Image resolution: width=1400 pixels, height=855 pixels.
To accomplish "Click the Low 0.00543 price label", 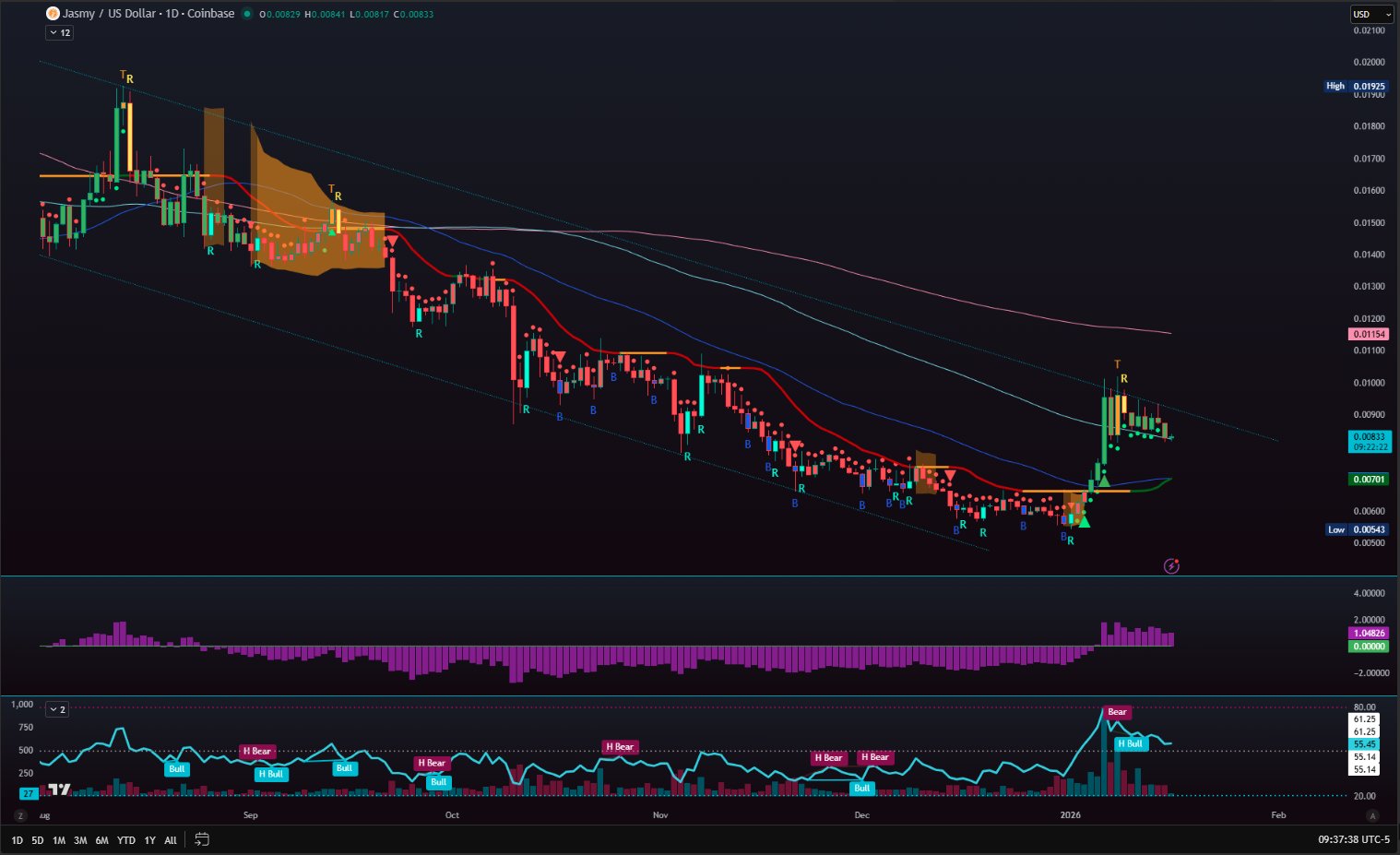I will point(1356,529).
